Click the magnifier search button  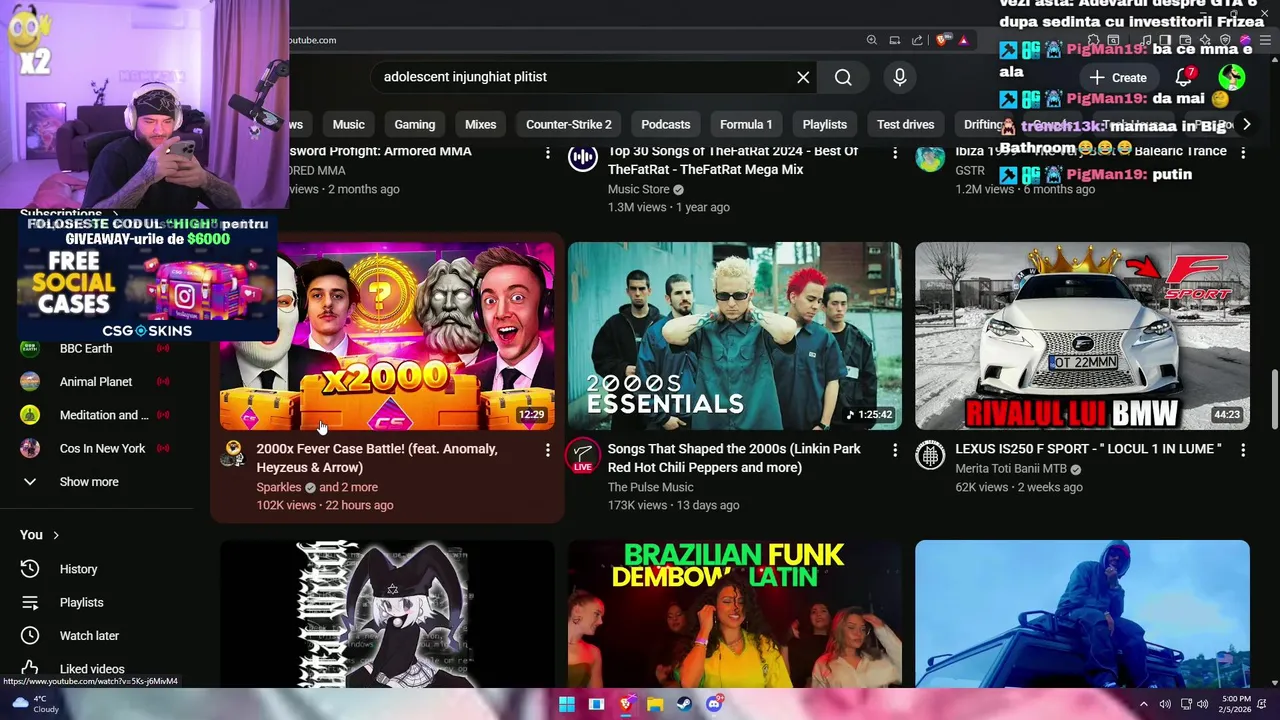point(843,77)
